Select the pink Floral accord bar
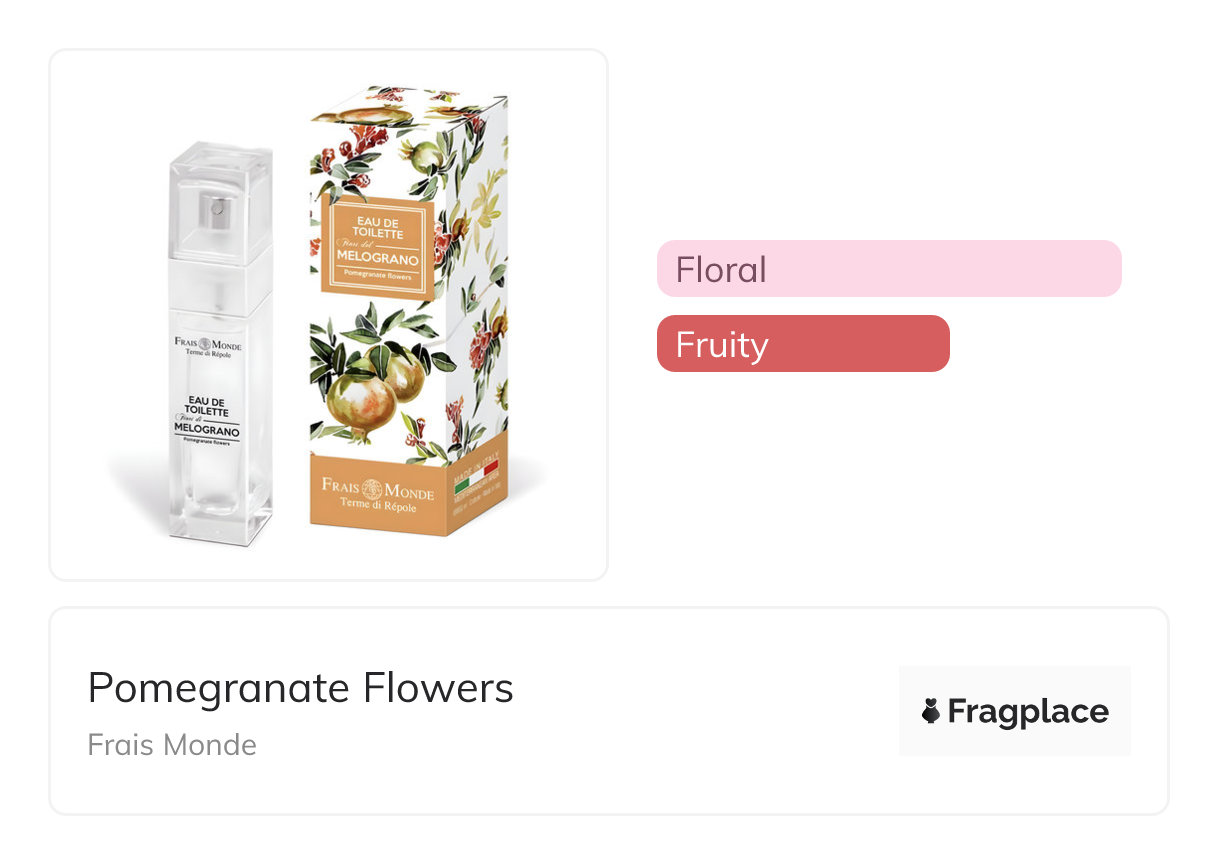This screenshot has width=1218, height=864. 888,269
